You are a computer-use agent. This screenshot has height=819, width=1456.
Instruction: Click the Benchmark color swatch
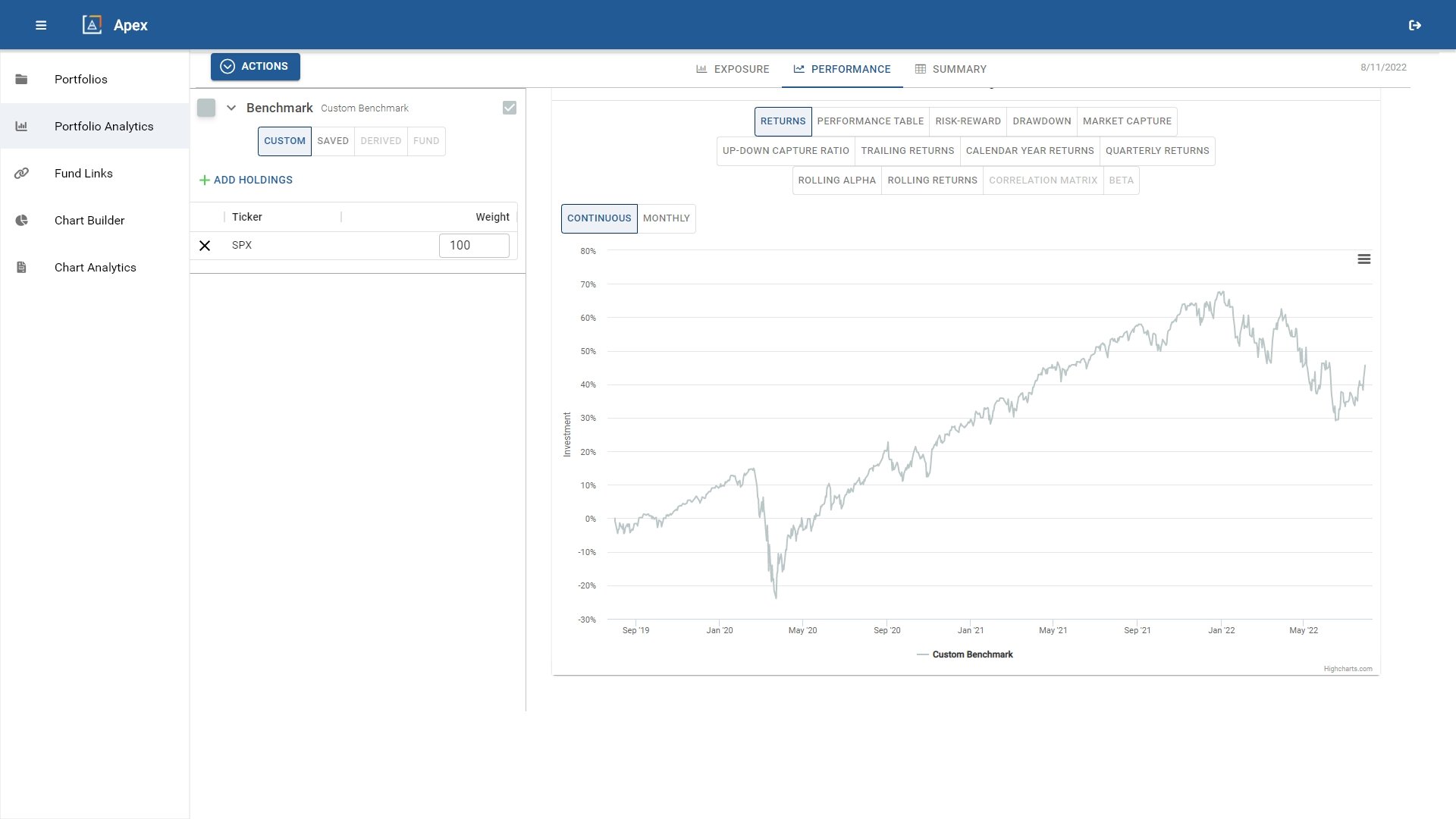(206, 108)
